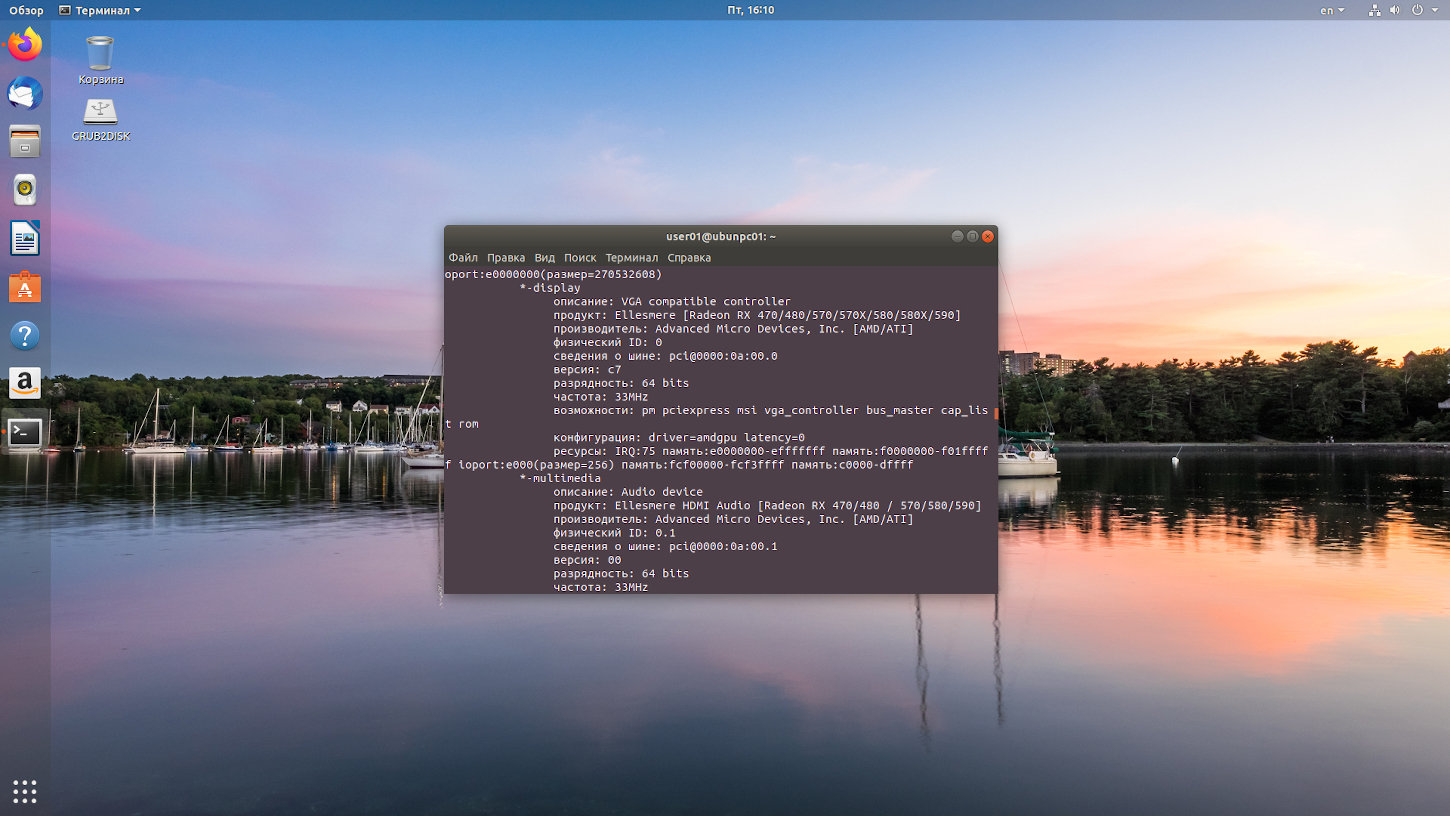
Task: Click the driver=amdgpu latency=0 configuration line
Action: click(x=679, y=437)
